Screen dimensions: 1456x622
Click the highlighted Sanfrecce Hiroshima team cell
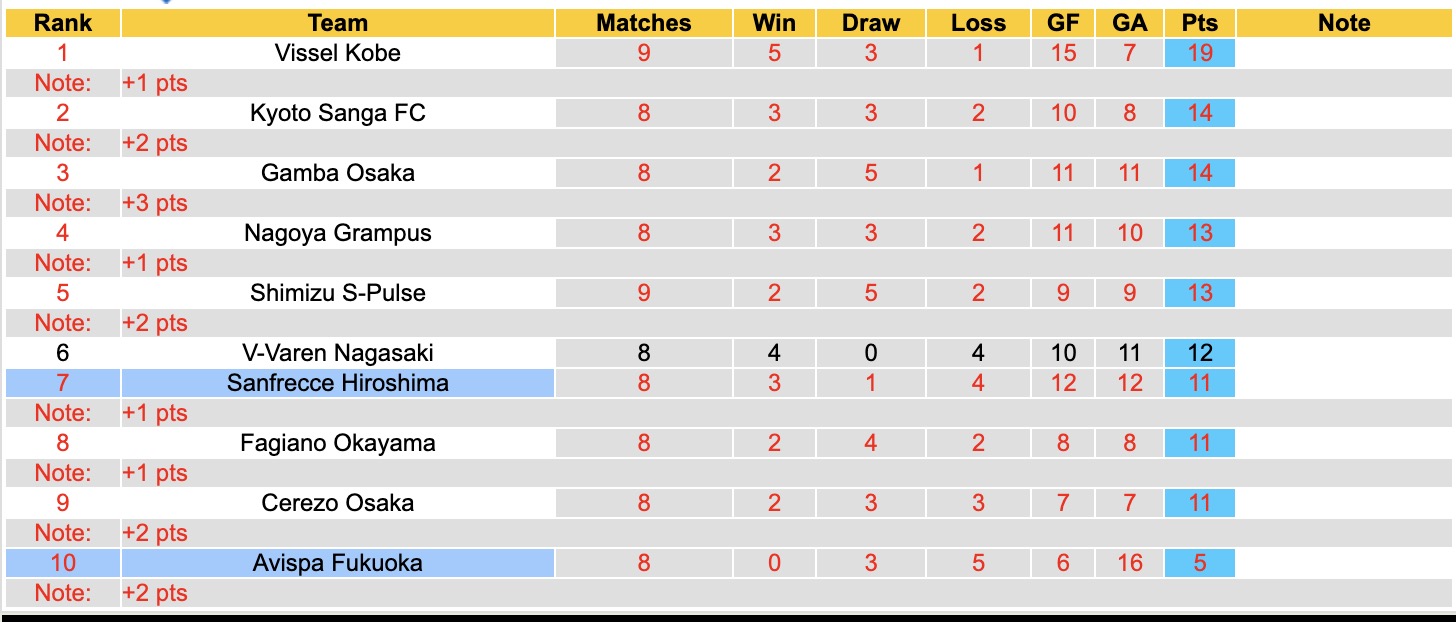click(x=338, y=383)
